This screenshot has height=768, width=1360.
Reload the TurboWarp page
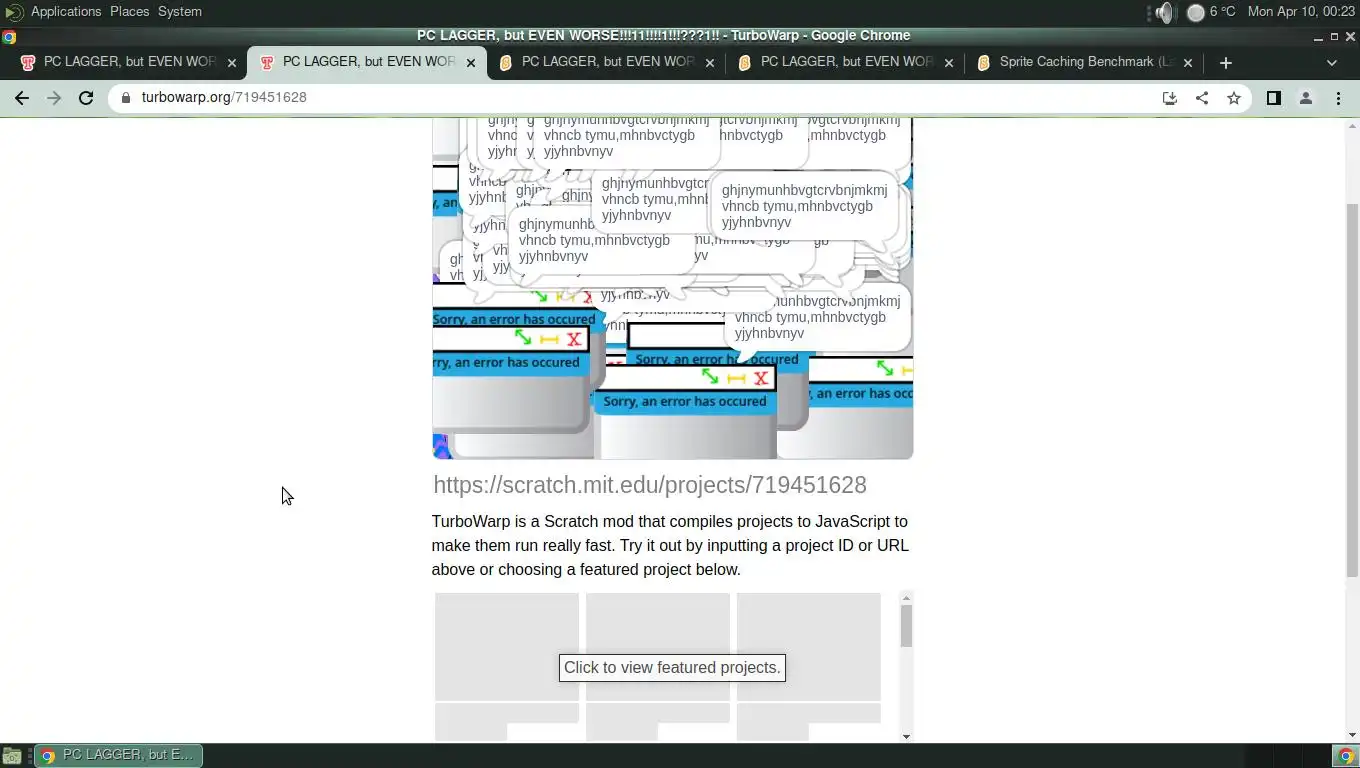(x=86, y=98)
